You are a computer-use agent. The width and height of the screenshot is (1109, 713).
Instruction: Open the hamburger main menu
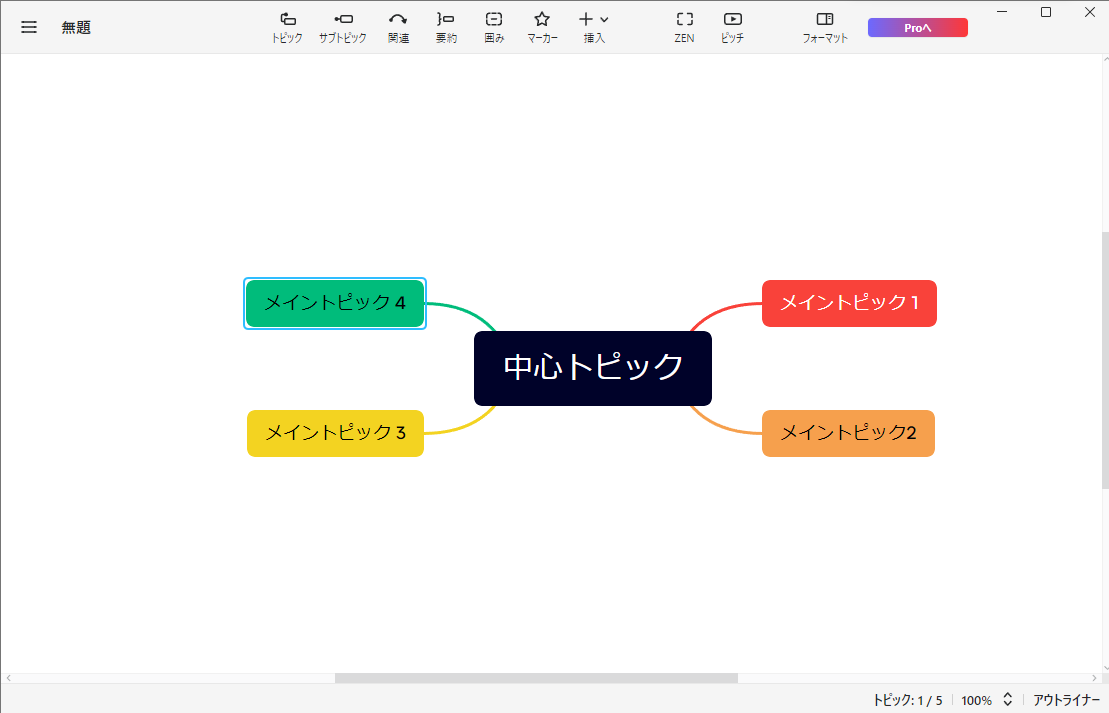pos(29,27)
